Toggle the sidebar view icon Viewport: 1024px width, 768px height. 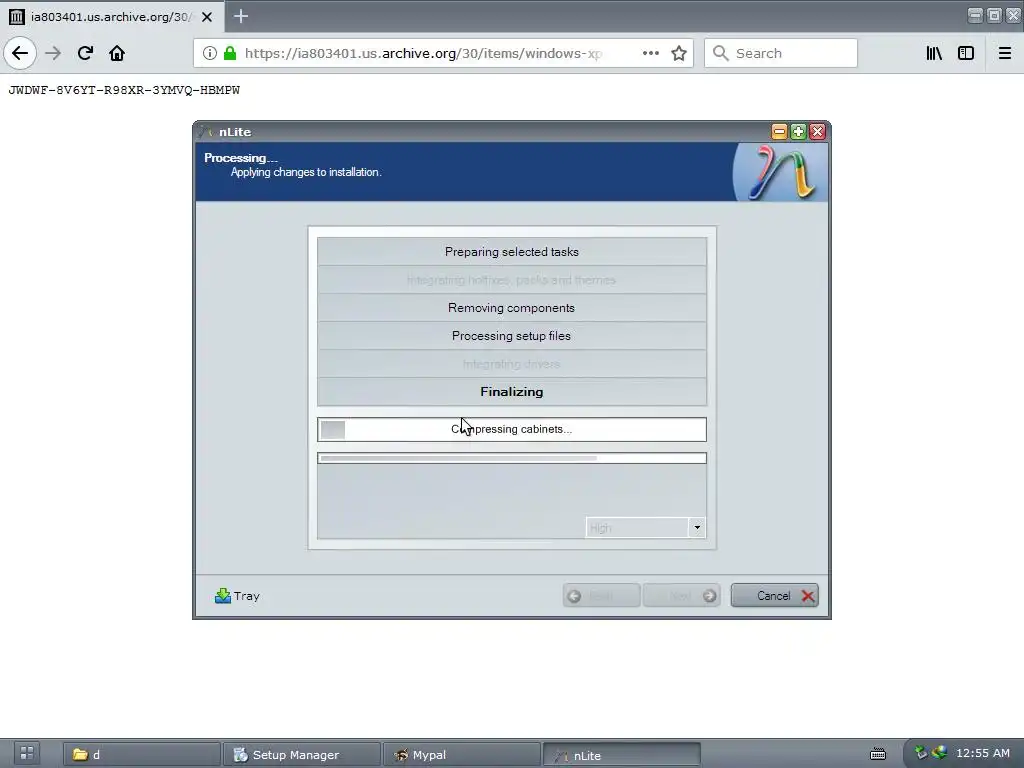click(x=966, y=53)
